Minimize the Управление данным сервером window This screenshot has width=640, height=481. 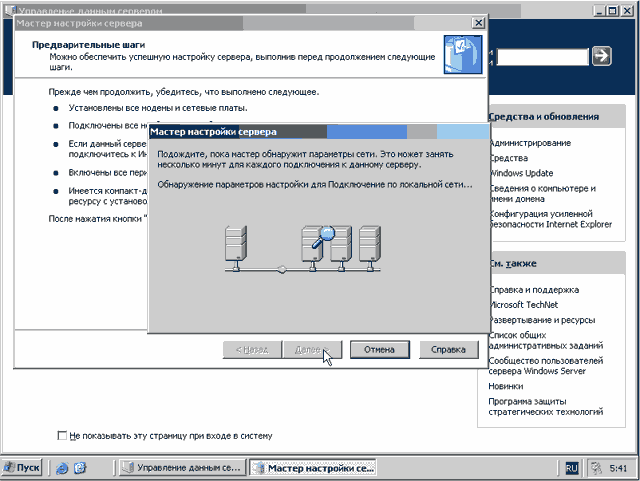point(599,11)
